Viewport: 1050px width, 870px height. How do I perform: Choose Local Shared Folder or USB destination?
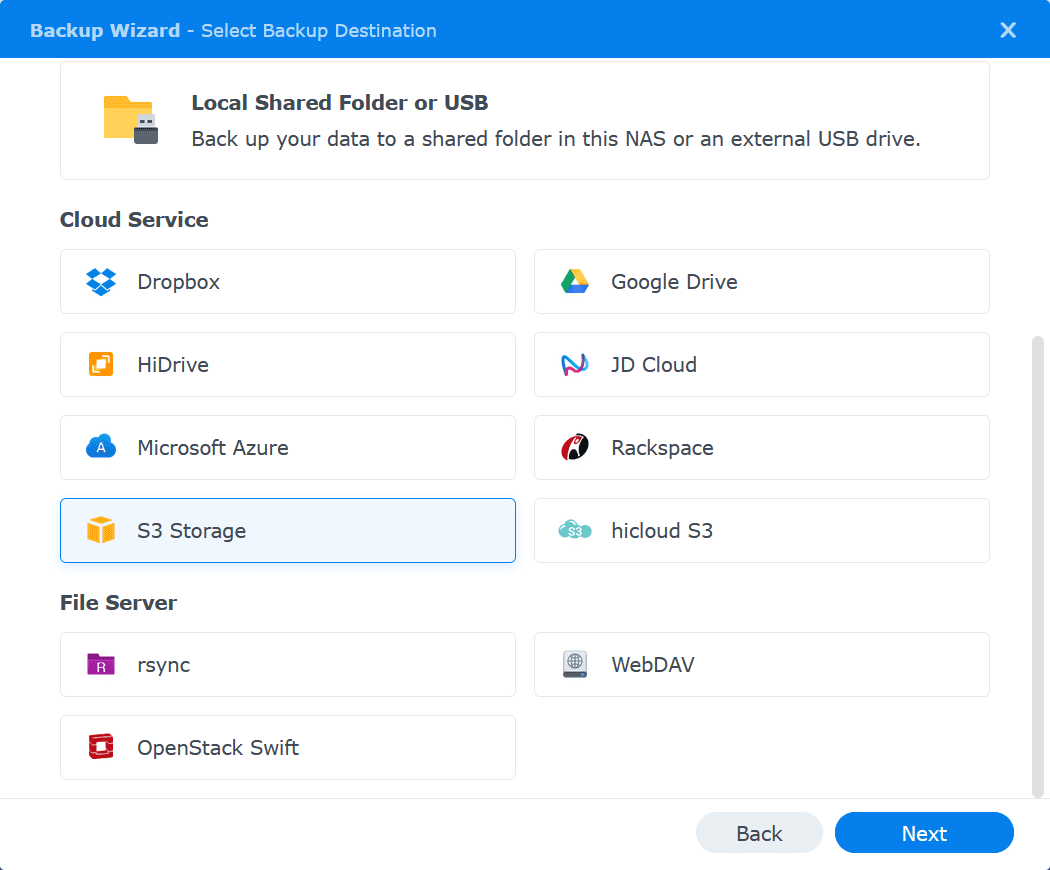(x=524, y=119)
